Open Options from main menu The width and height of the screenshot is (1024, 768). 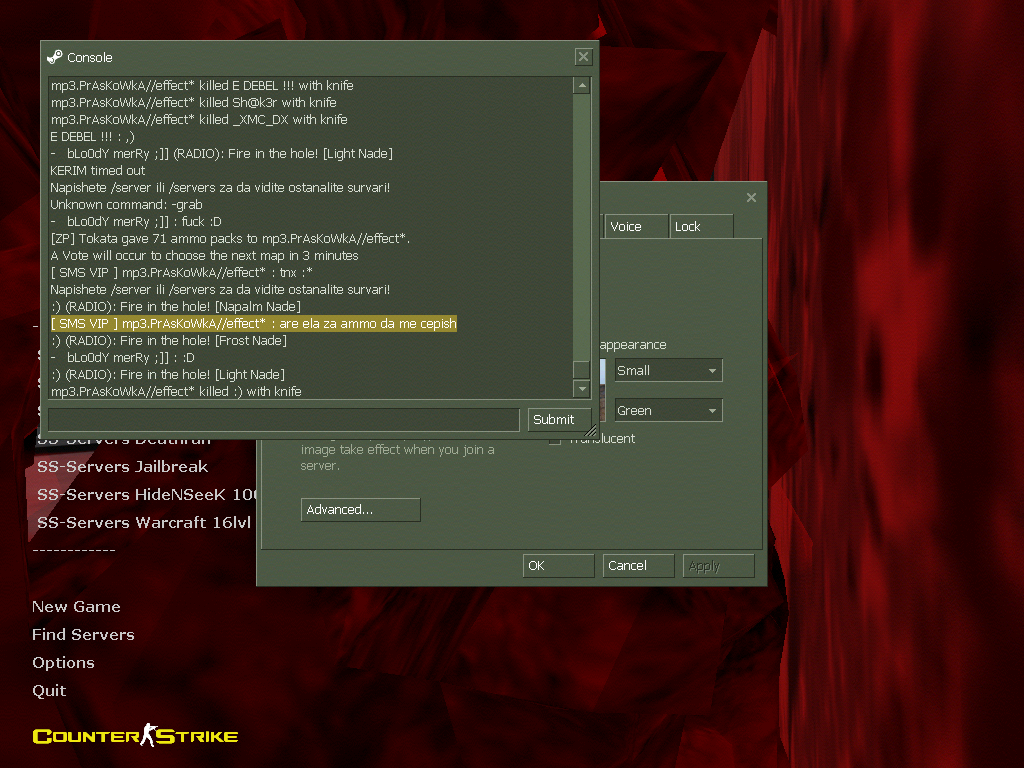[x=63, y=663]
